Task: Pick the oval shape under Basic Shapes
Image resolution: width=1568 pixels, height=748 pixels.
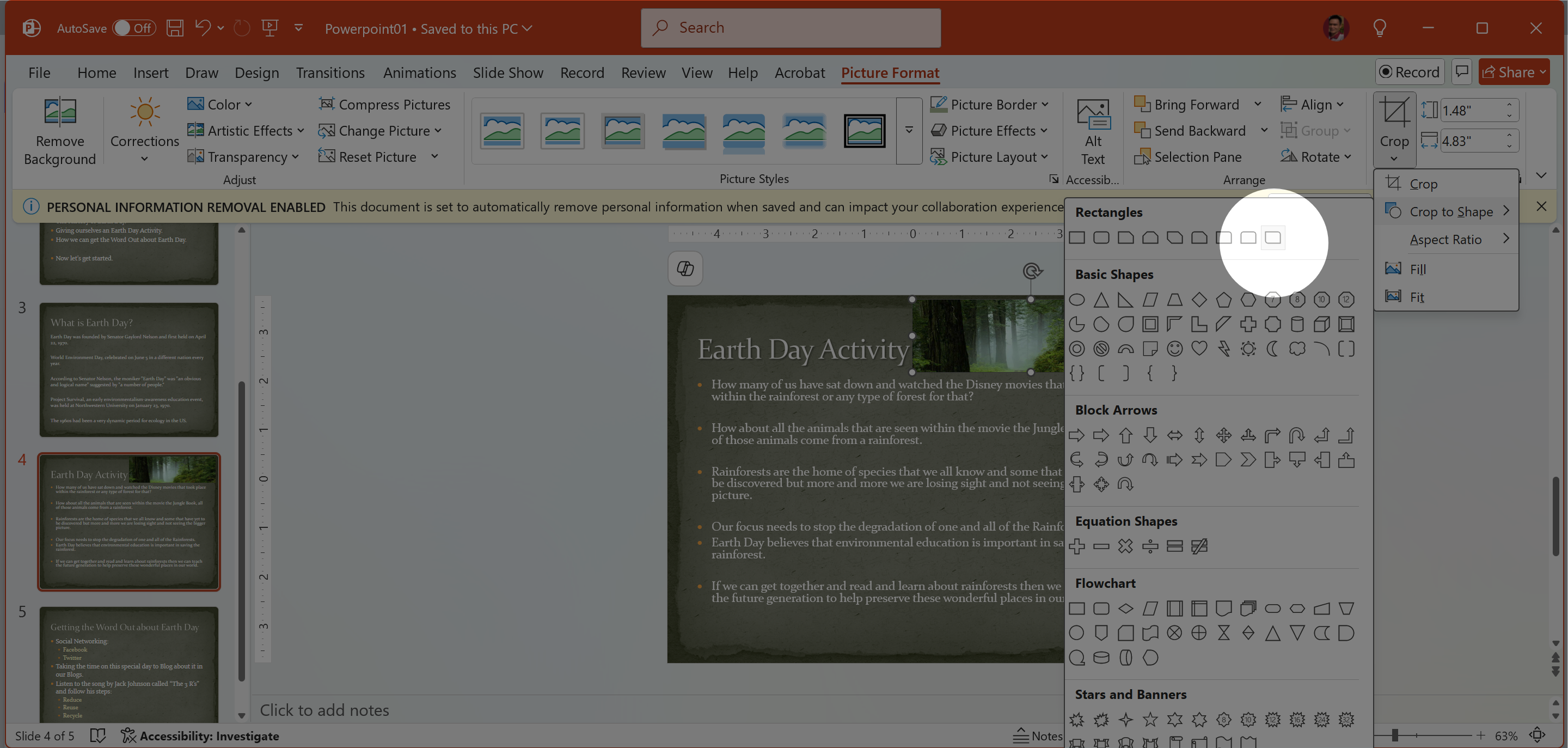Action: pos(1076,300)
